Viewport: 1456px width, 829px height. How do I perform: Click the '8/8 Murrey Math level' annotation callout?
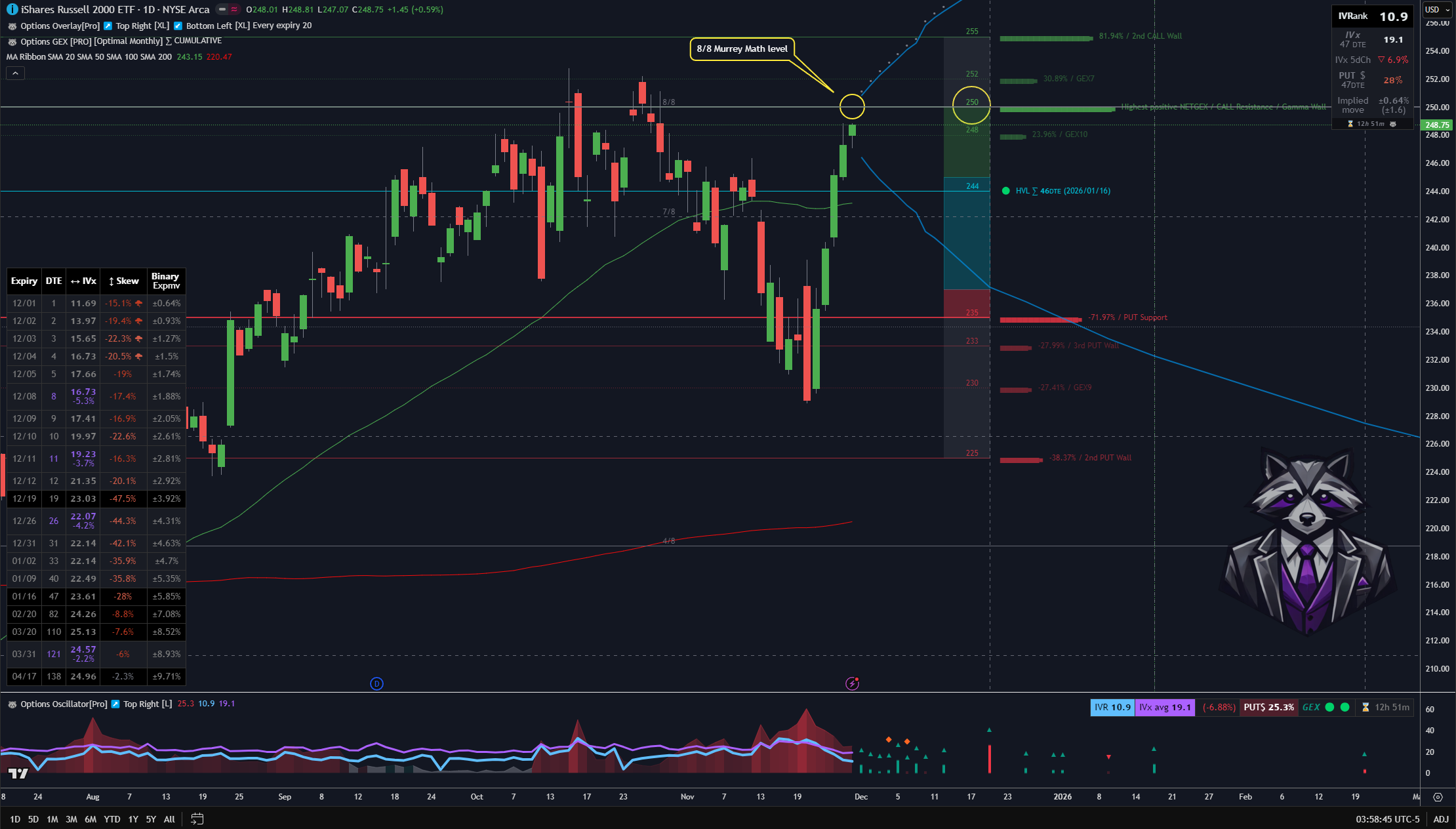742,49
